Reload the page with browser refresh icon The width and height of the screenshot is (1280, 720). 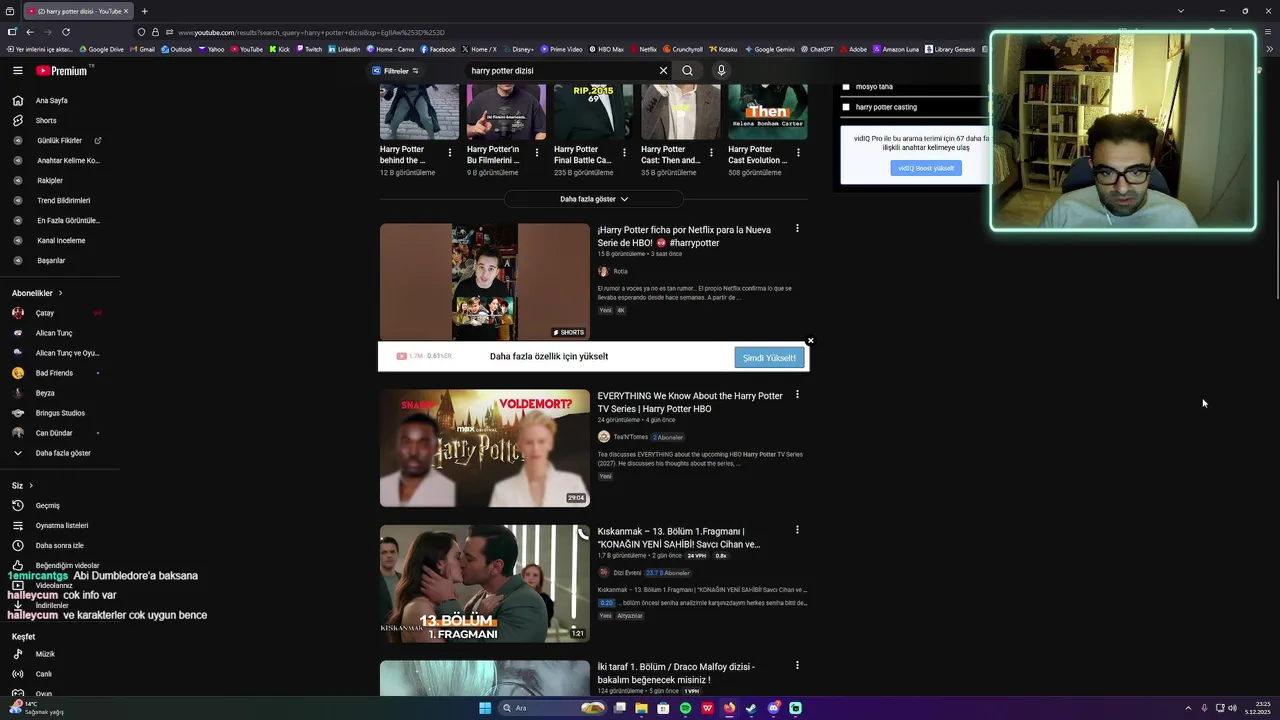pos(66,32)
